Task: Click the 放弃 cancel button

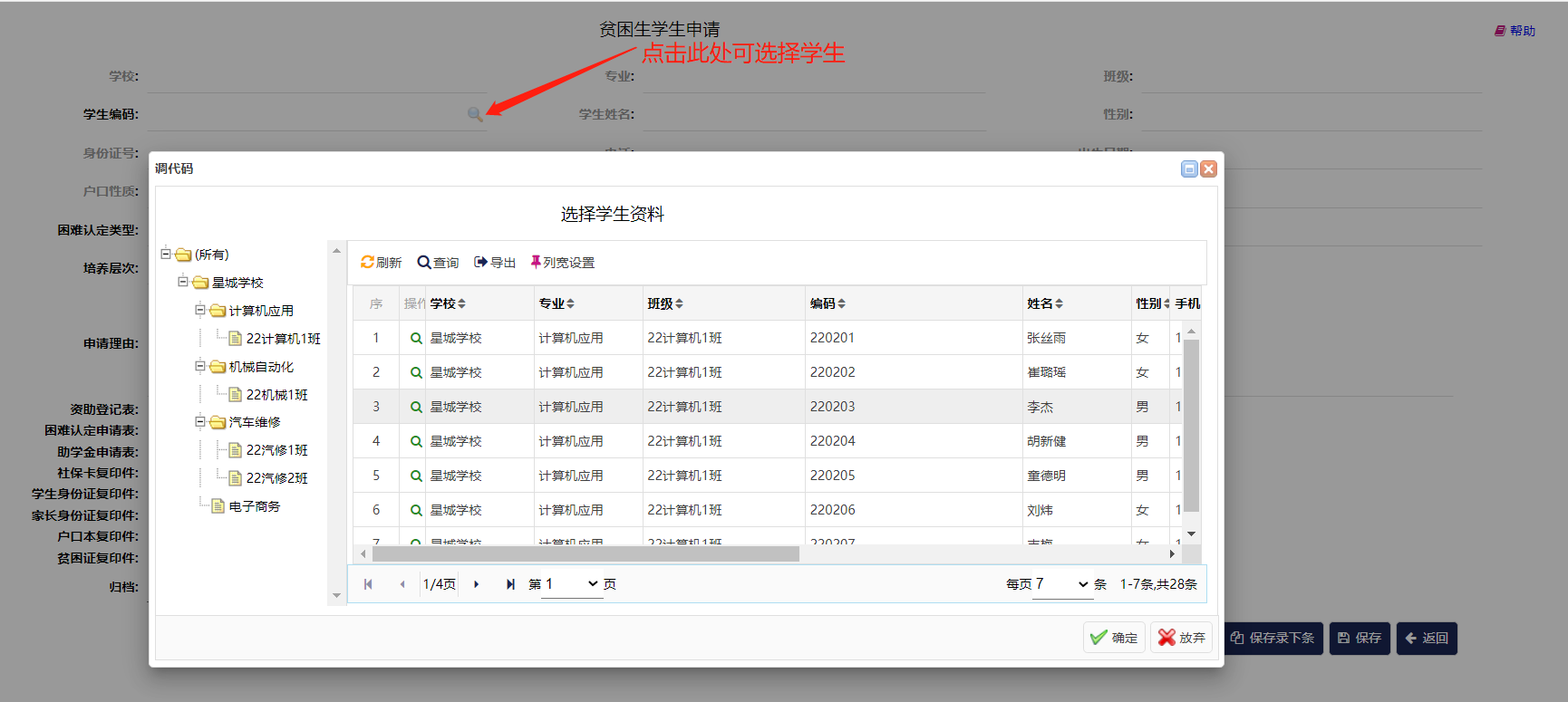Action: pos(1181,638)
